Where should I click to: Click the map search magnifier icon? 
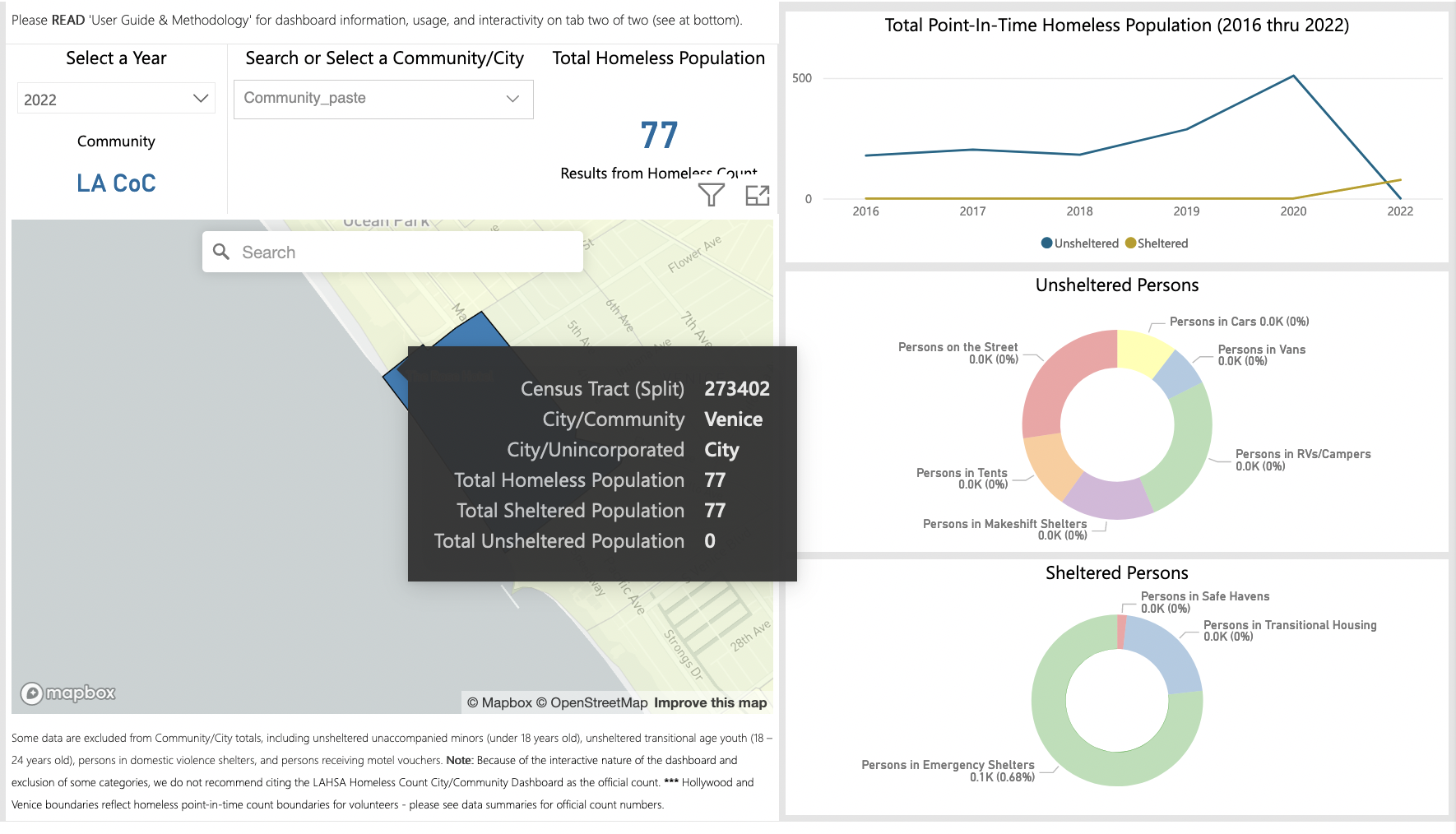coord(221,252)
